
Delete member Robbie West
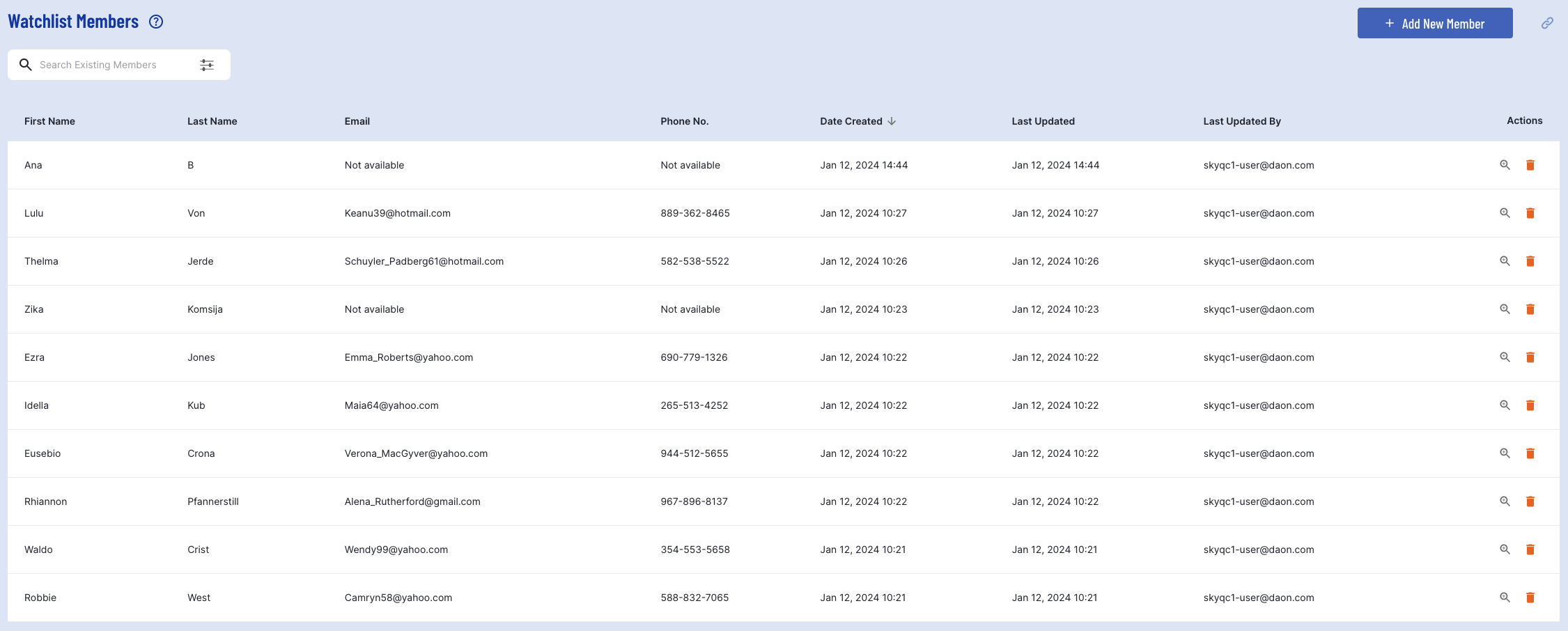click(1530, 598)
